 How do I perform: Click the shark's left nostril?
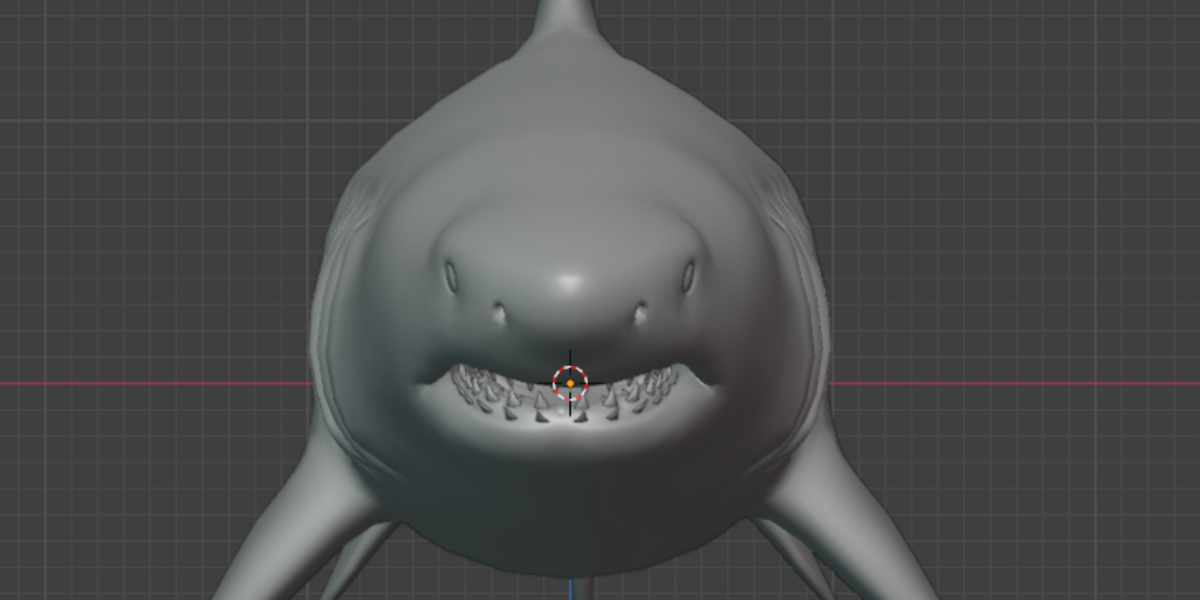click(500, 312)
